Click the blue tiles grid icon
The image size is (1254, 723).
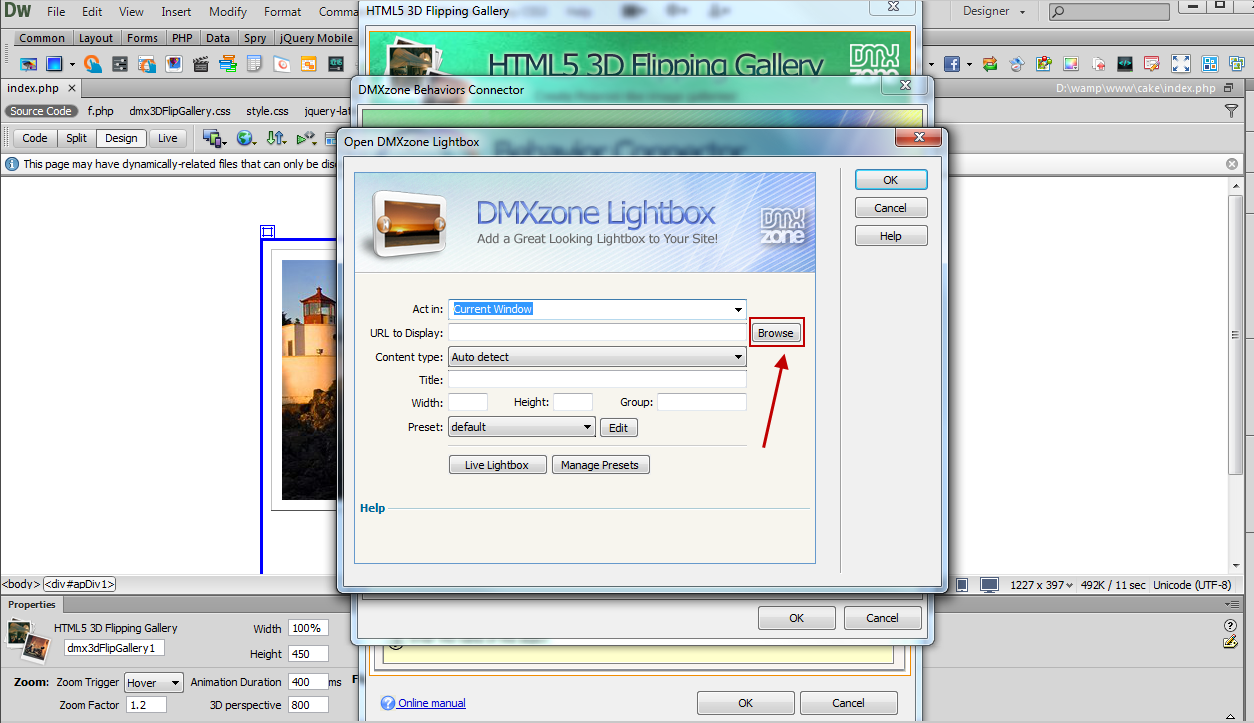pos(1208,64)
